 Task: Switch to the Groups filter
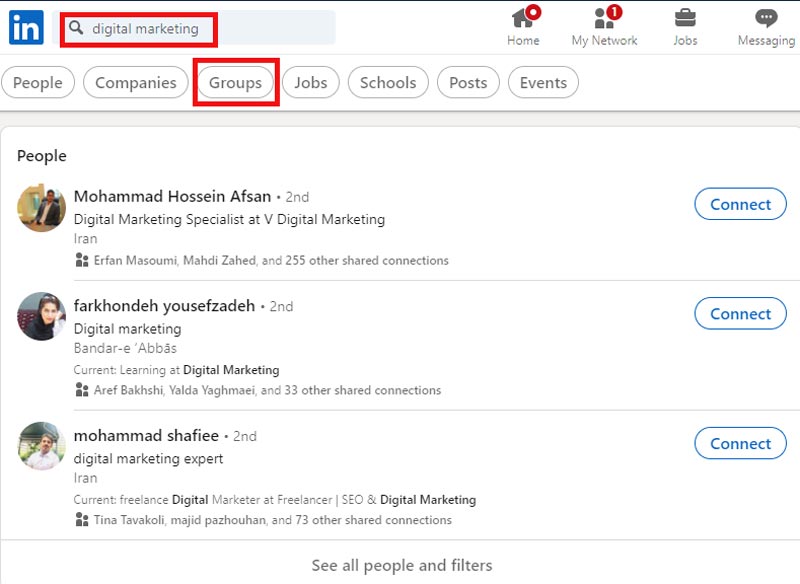[x=235, y=83]
